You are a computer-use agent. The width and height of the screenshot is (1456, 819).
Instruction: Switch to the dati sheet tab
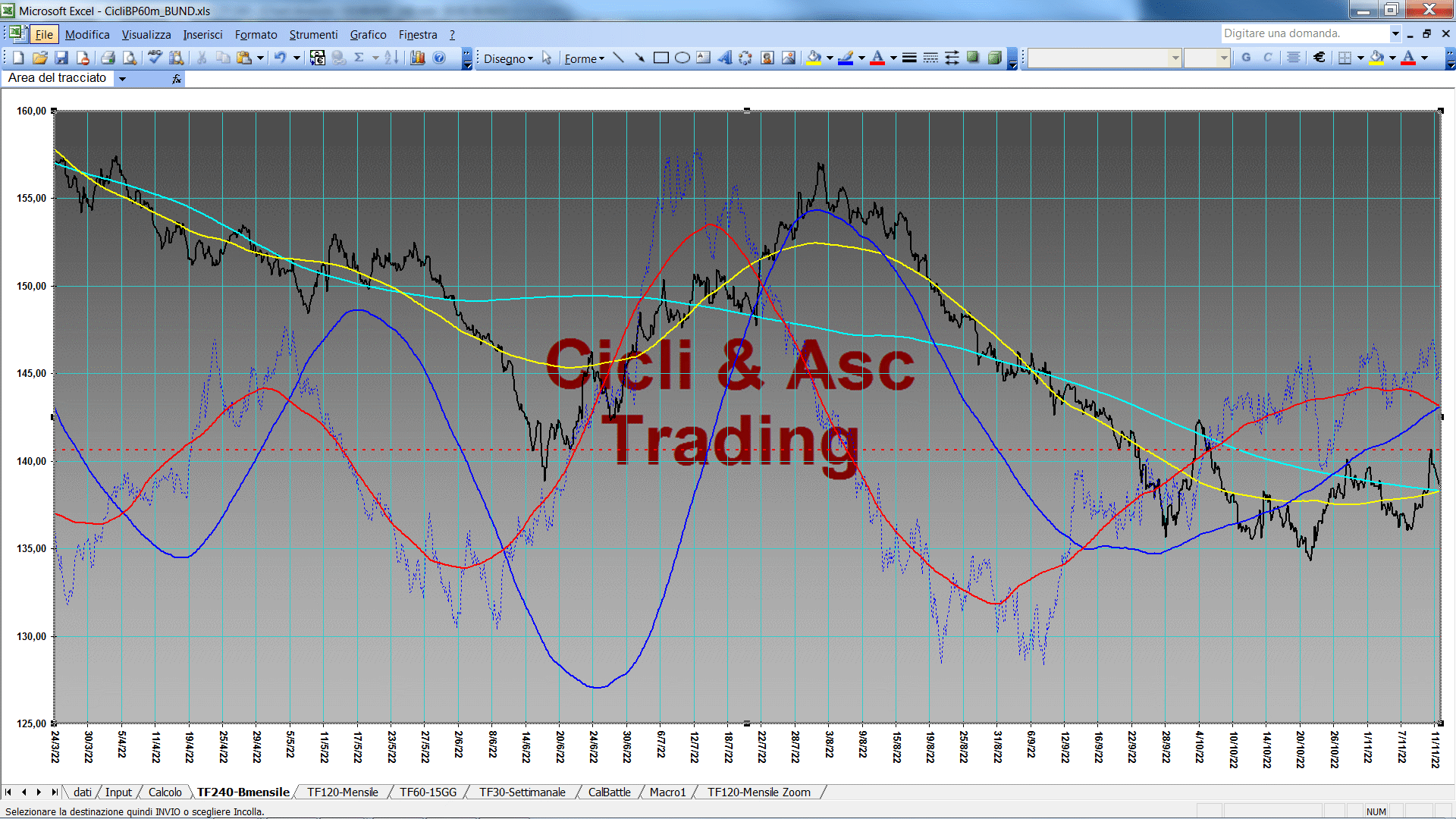pos(82,792)
